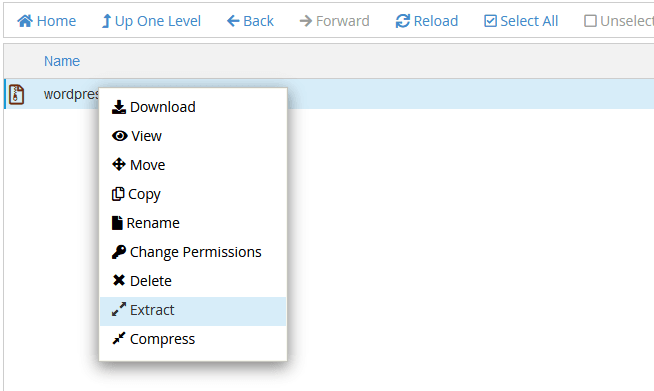Click the Up One Level arrow icon
654x391 pixels.
click(106, 21)
